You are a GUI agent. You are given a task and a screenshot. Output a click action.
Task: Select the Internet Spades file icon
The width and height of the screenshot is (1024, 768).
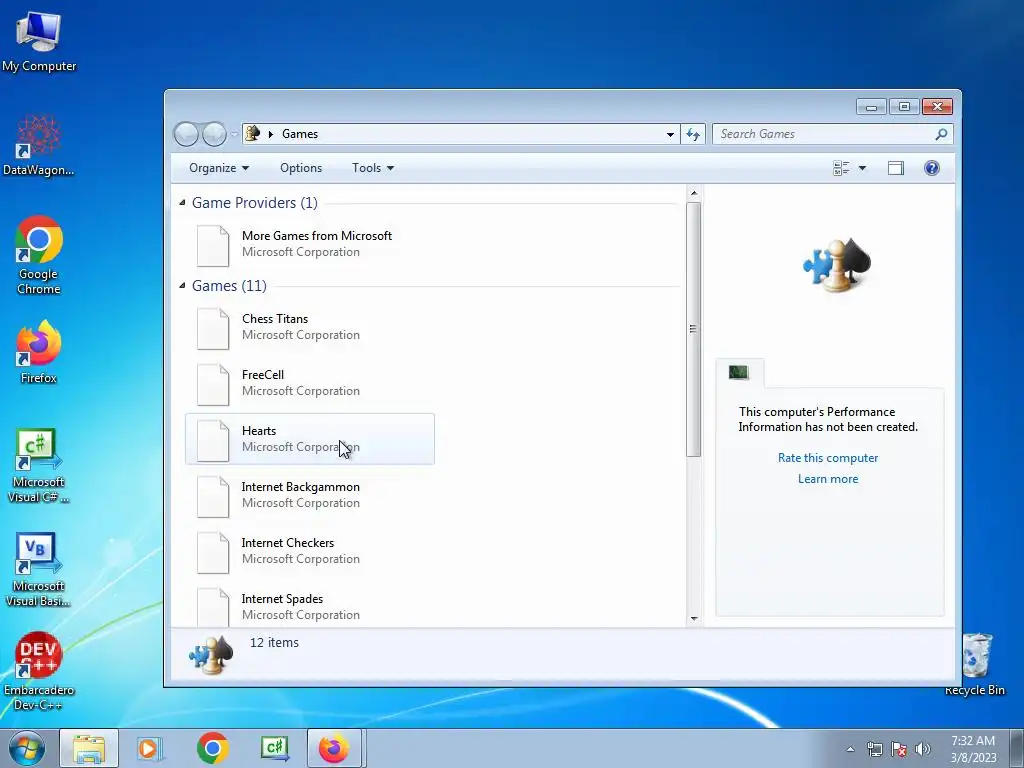pos(213,607)
